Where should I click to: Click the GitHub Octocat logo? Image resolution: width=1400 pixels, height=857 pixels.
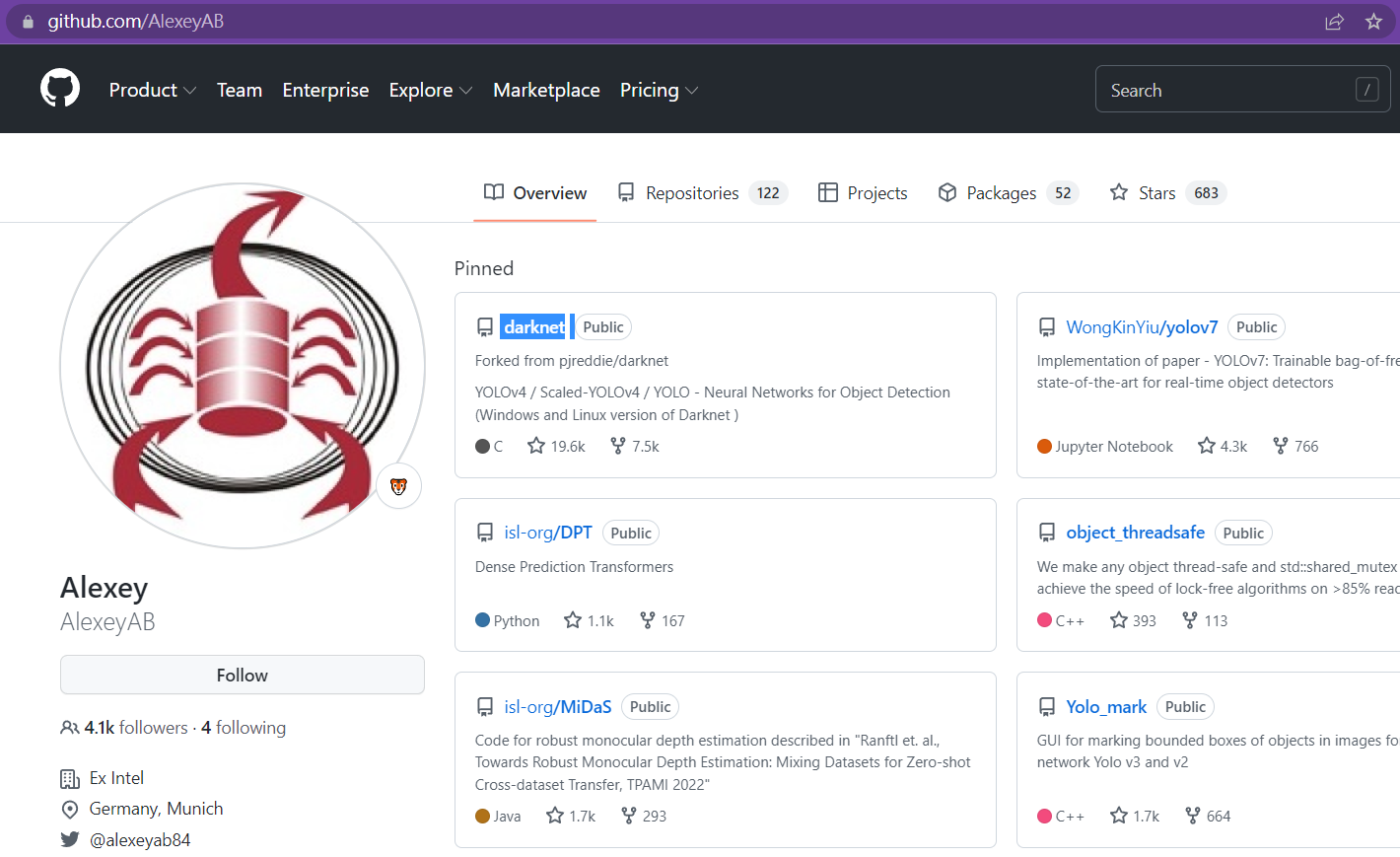60,89
